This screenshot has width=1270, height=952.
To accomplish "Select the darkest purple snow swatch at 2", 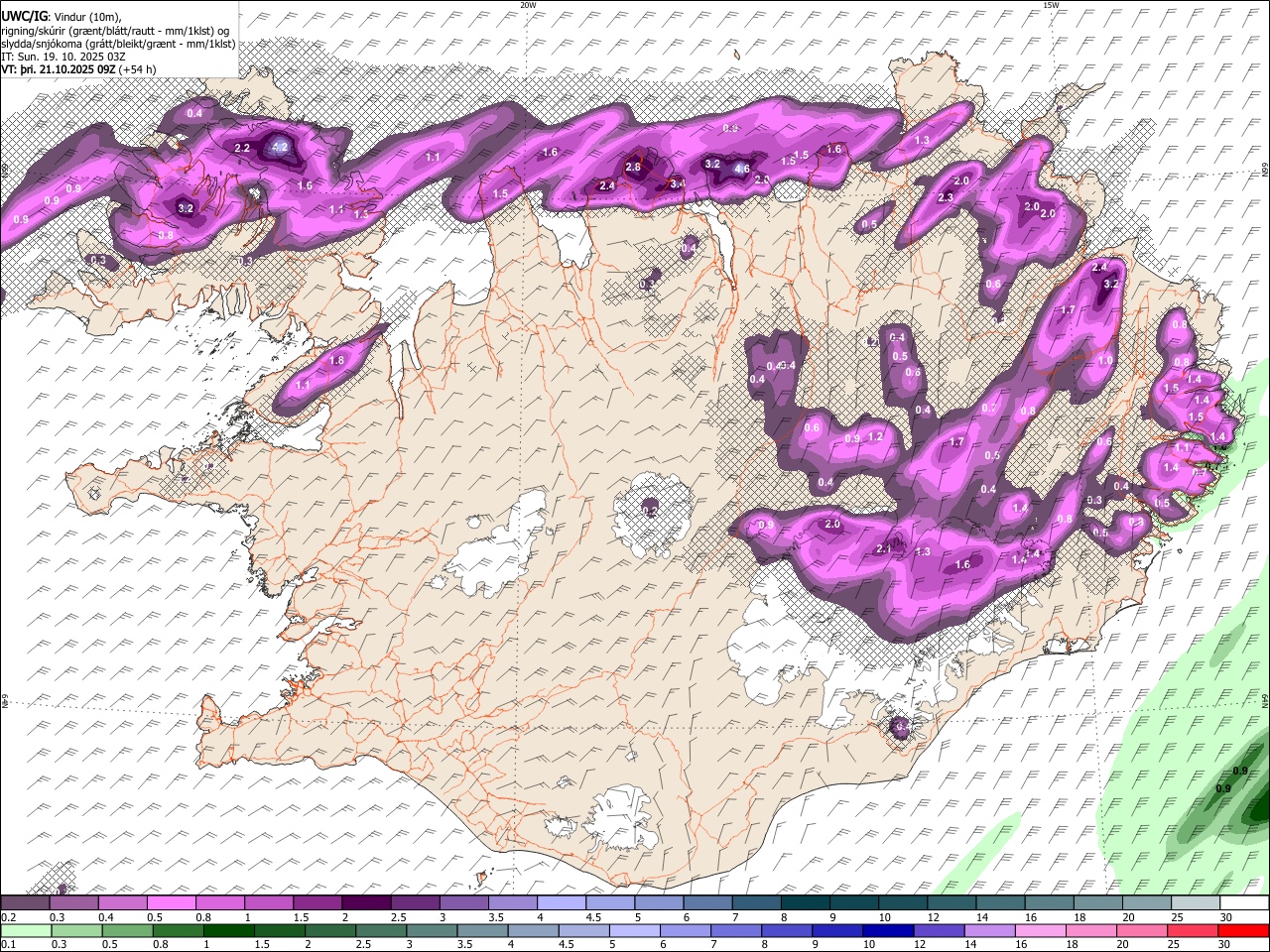I will [x=368, y=902].
